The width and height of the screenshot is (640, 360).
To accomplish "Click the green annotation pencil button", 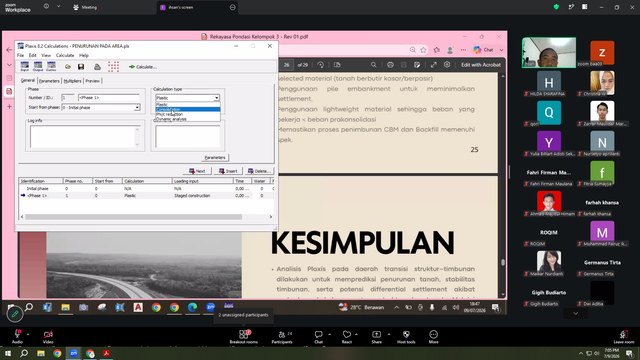I will [15, 314].
